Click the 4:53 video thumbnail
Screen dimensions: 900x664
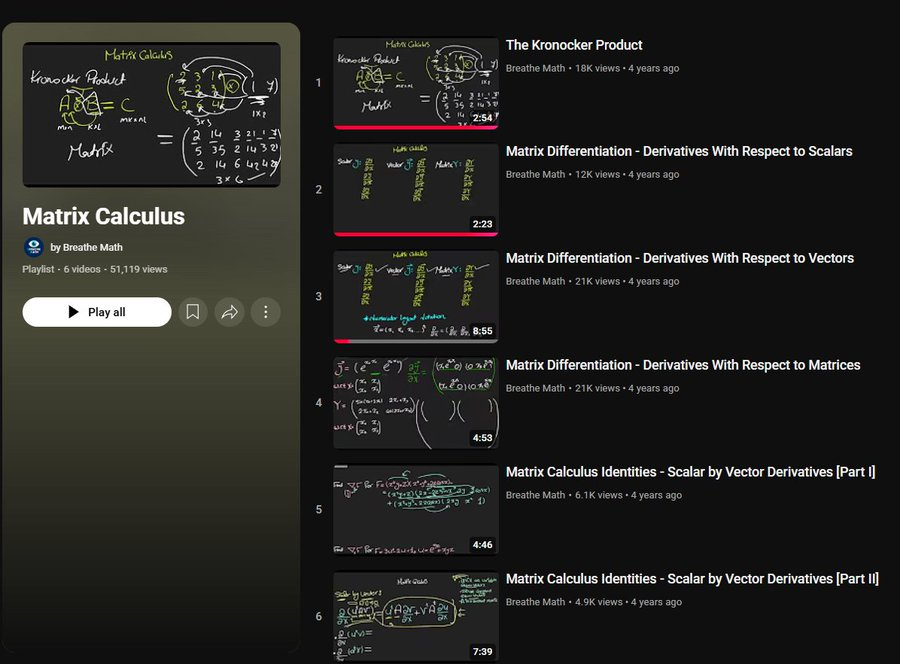pyautogui.click(x=415, y=403)
